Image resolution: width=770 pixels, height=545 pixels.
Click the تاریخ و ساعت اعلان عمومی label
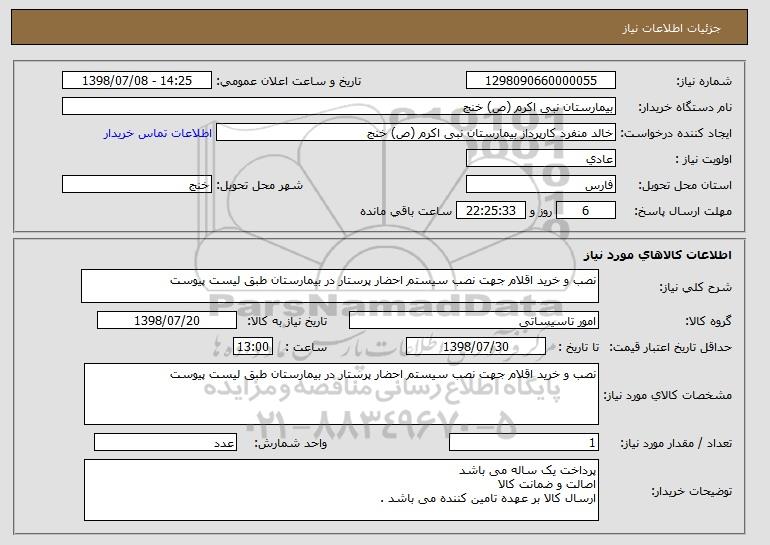coord(289,81)
